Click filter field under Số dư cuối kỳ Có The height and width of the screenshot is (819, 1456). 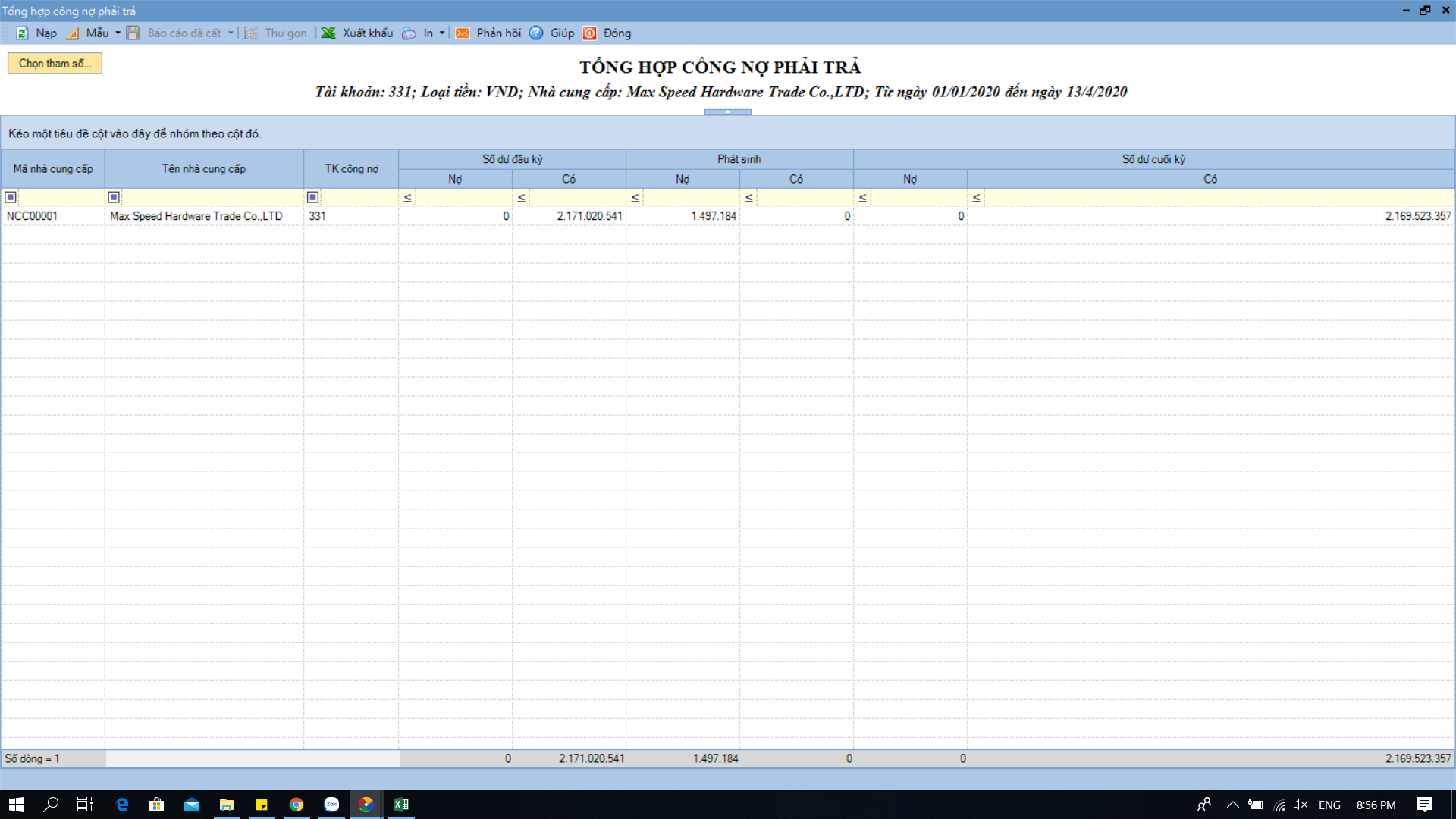point(1217,198)
